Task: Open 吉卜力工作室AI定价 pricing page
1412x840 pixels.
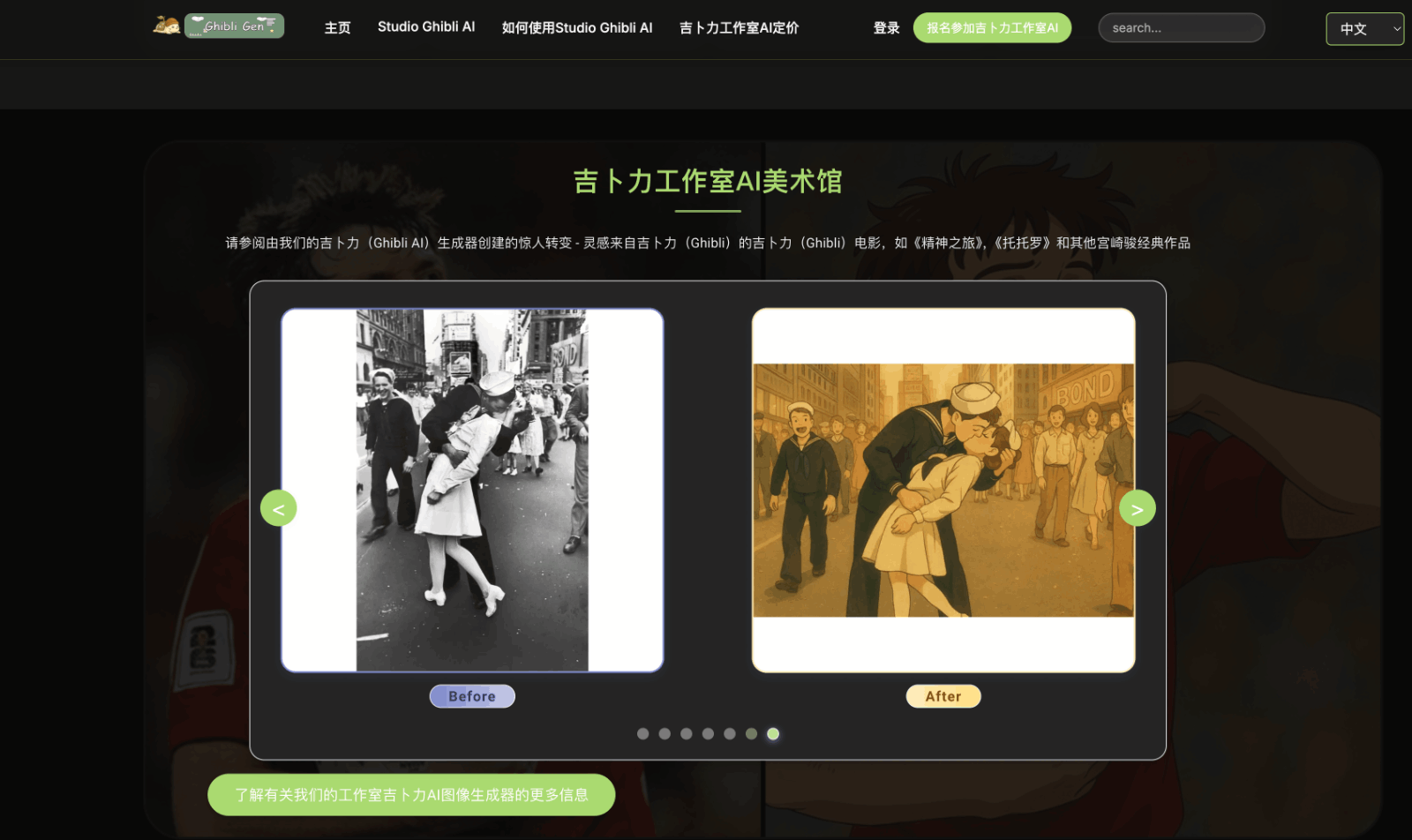Action: point(739,28)
